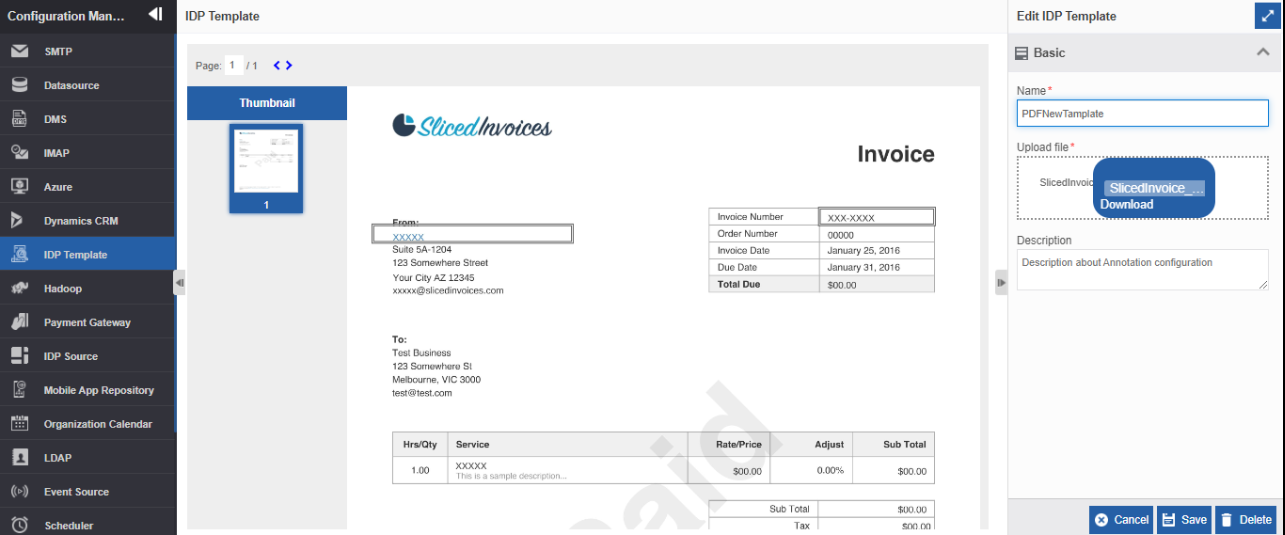
Task: Save the IDP template
Action: (x=1184, y=520)
